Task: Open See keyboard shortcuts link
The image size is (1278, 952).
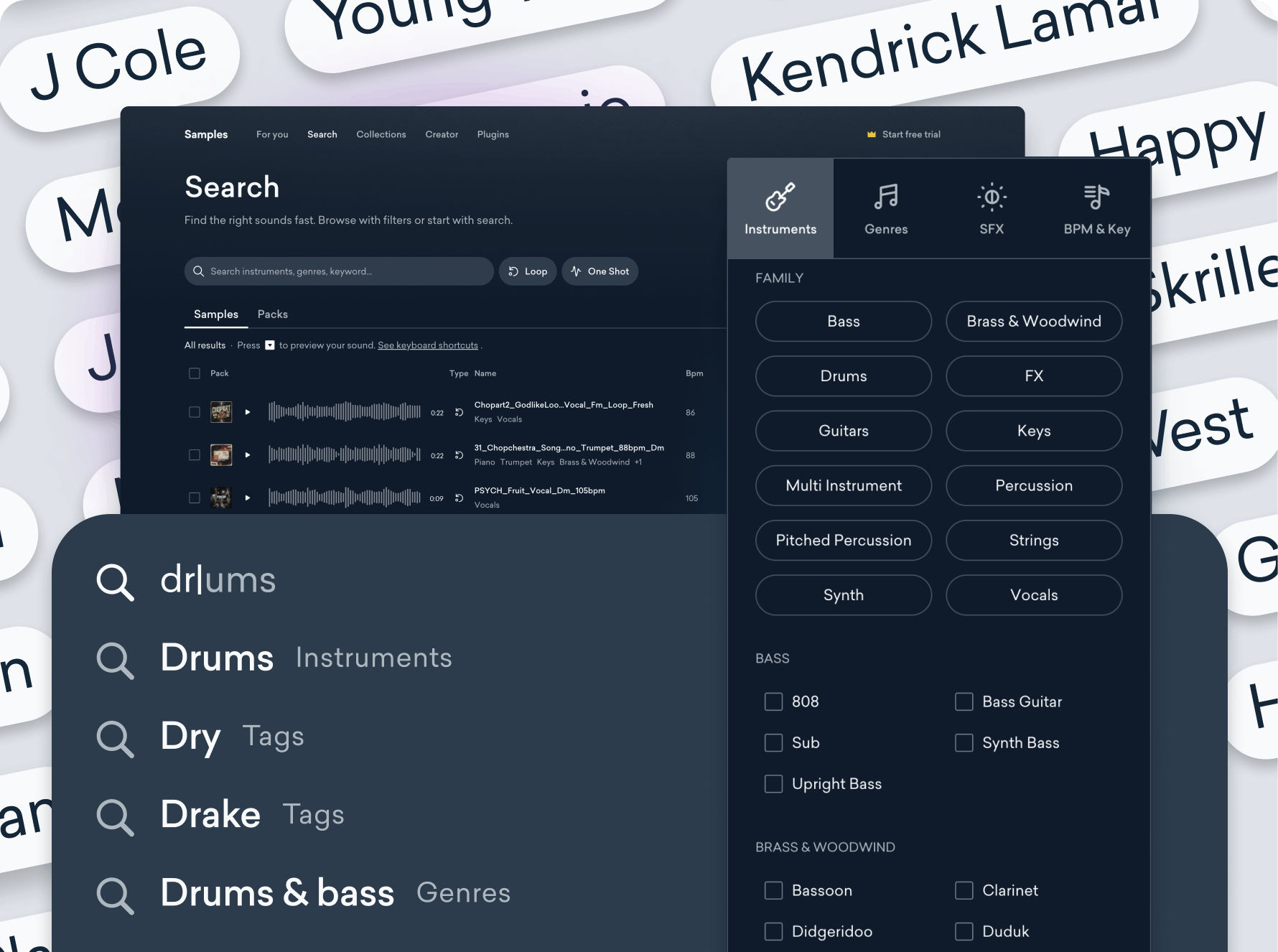Action: click(x=428, y=345)
